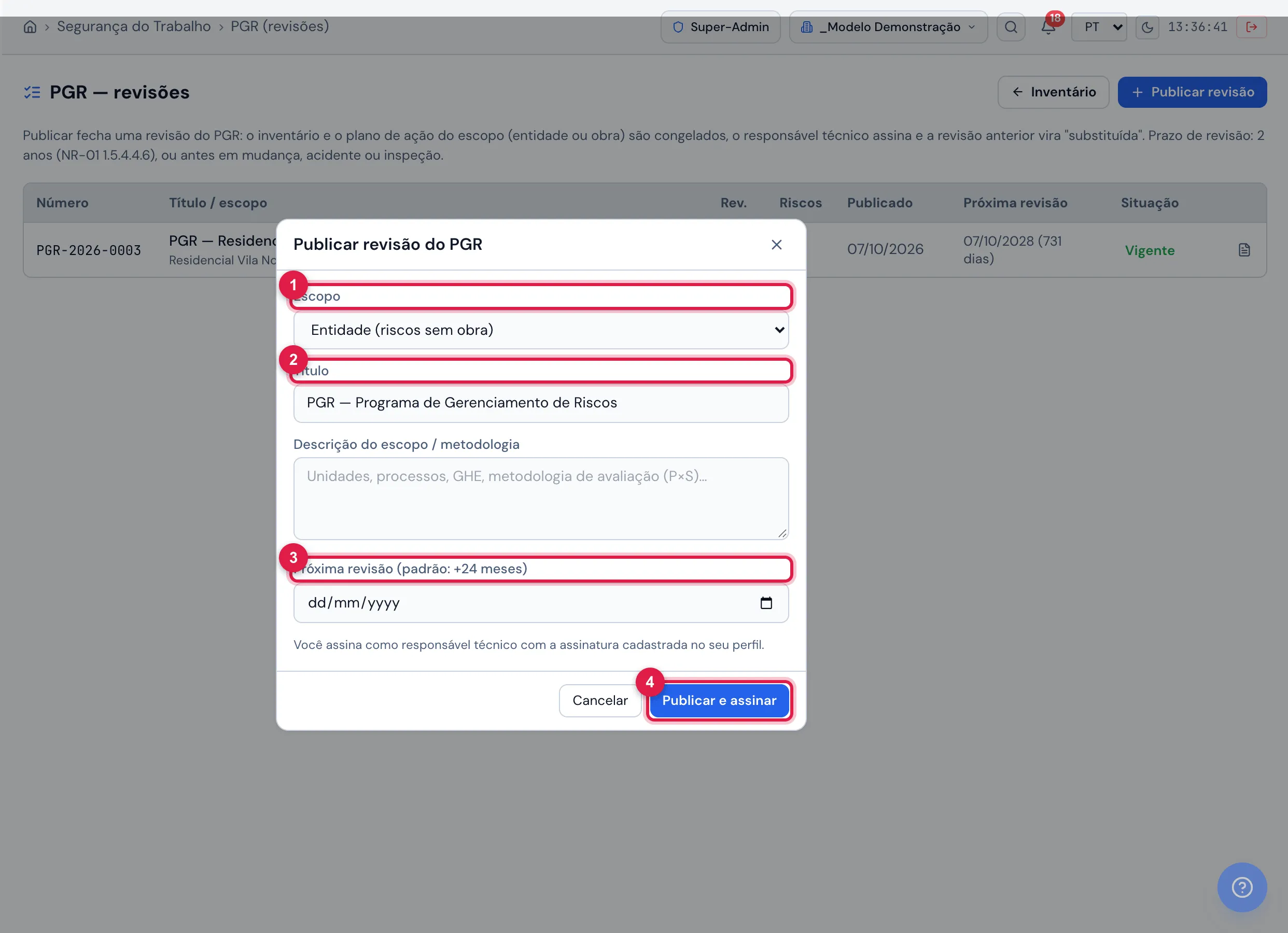Image resolution: width=1288 pixels, height=933 pixels.
Task: Open the Escopo dropdown
Action: [541, 330]
